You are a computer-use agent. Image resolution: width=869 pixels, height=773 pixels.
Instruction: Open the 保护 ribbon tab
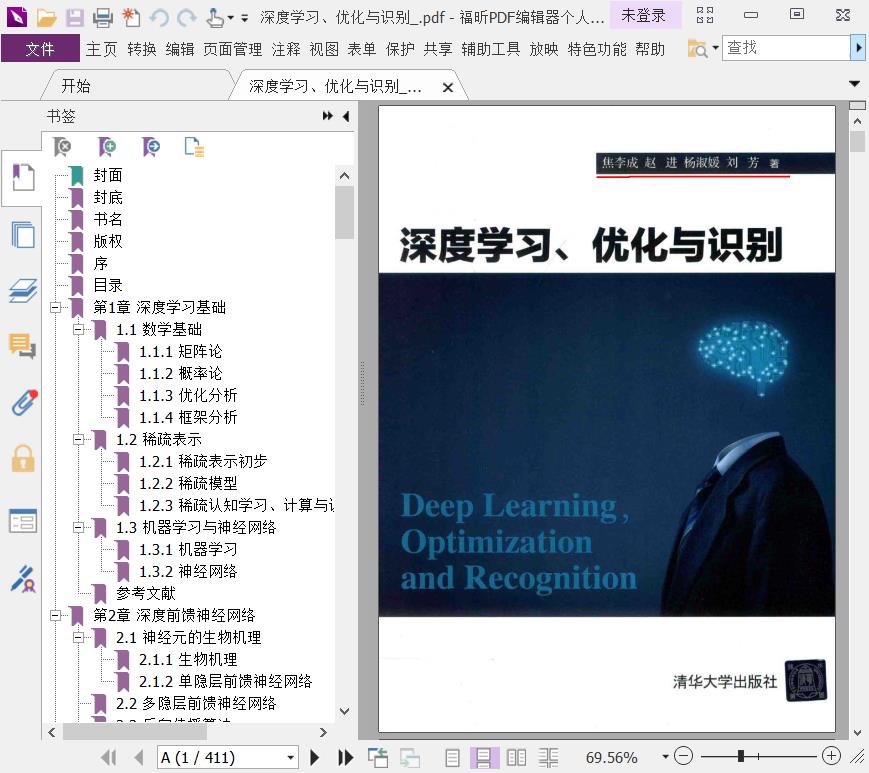click(x=400, y=49)
